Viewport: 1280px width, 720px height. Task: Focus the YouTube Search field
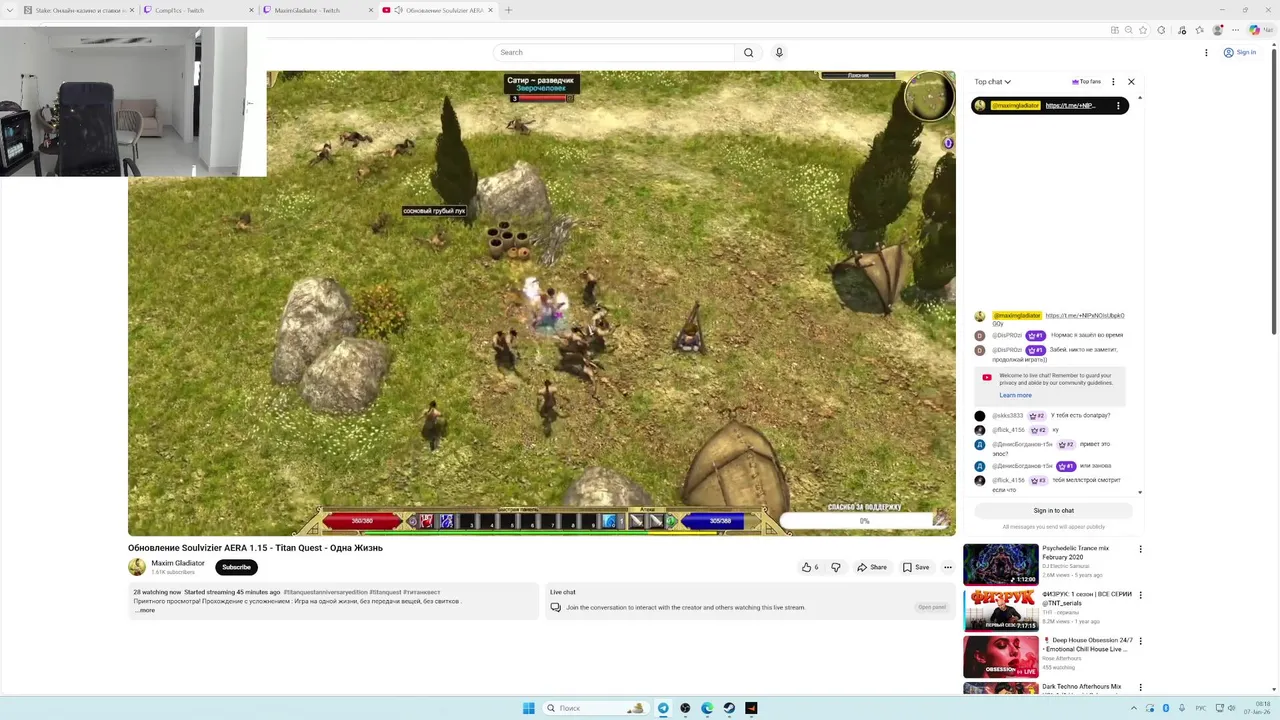pyautogui.click(x=614, y=52)
